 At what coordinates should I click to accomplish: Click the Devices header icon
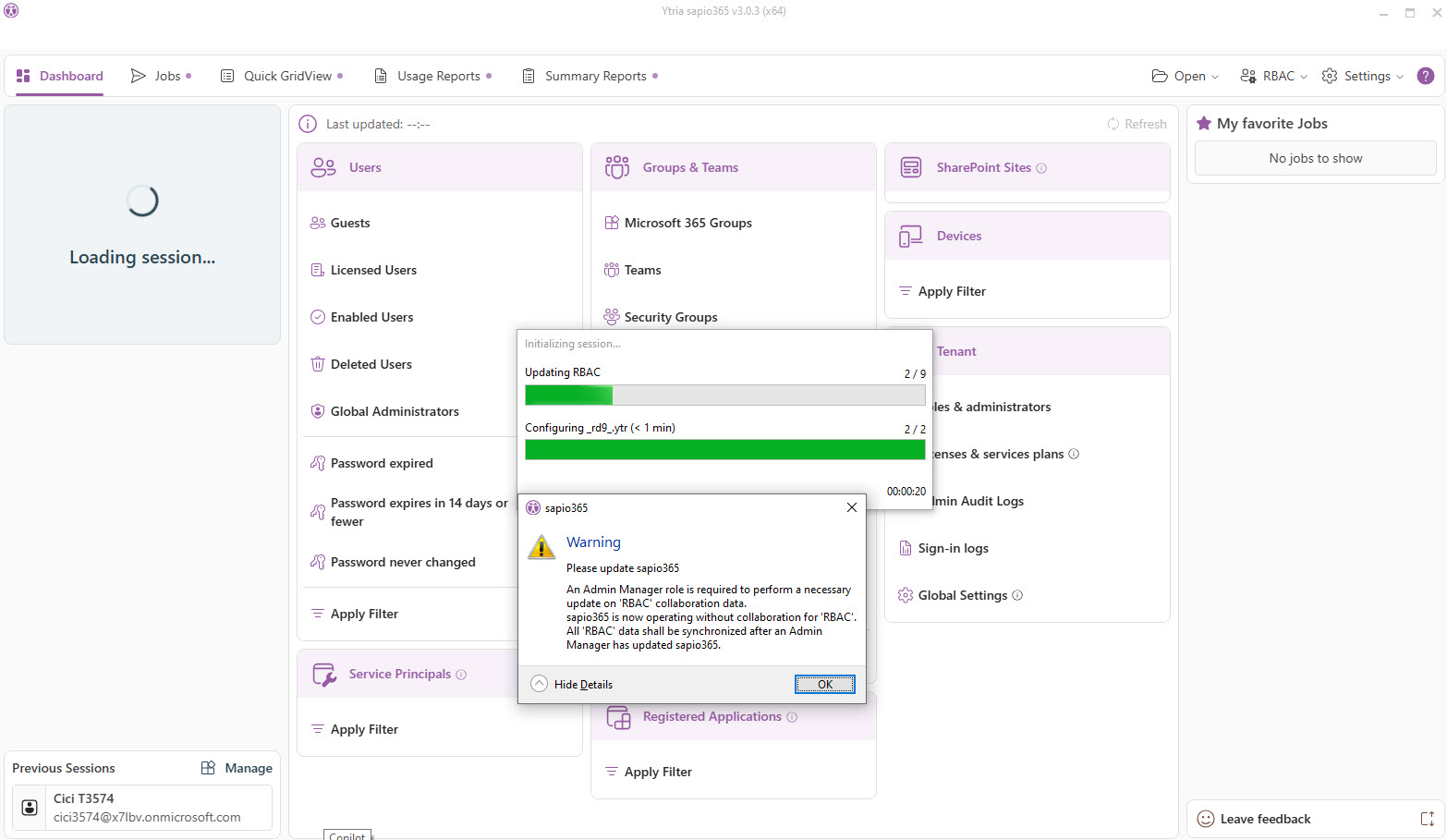pyautogui.click(x=911, y=236)
